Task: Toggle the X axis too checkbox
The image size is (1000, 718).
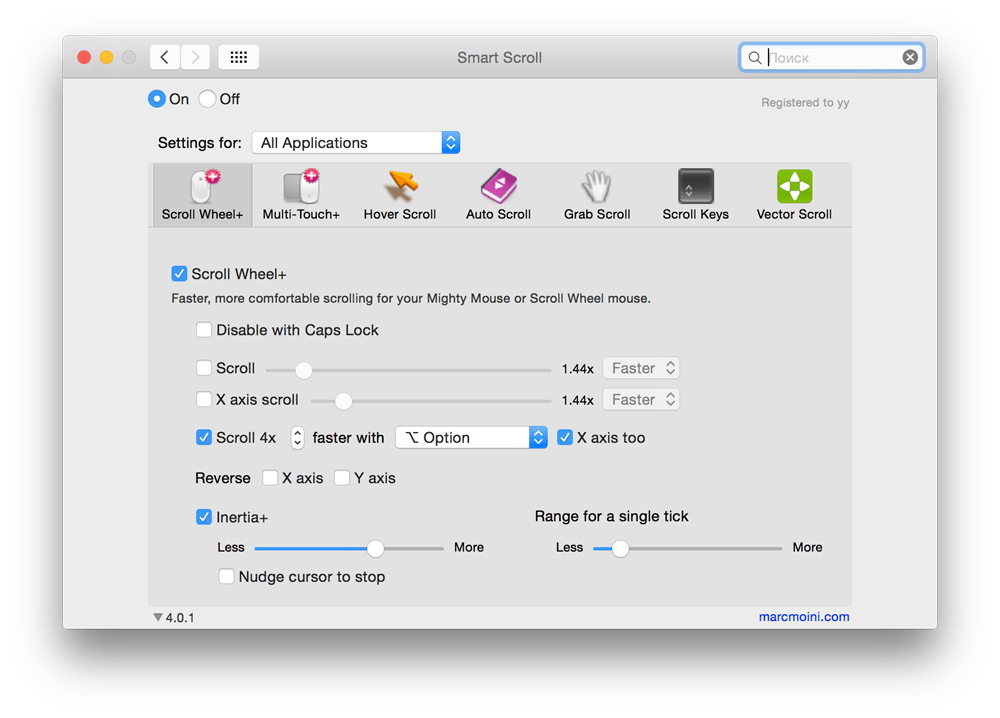Action: click(564, 437)
